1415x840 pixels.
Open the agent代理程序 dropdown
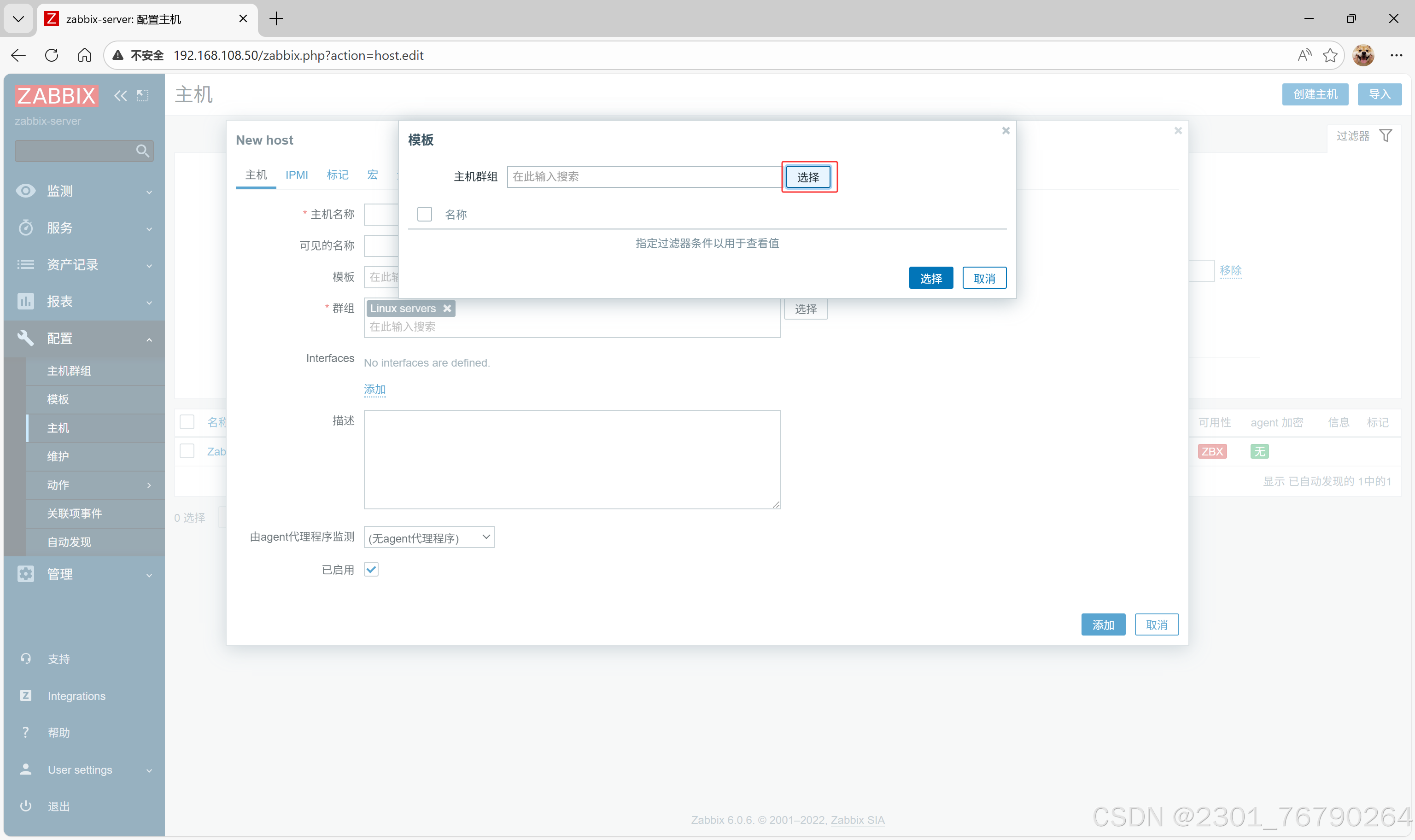tap(428, 537)
